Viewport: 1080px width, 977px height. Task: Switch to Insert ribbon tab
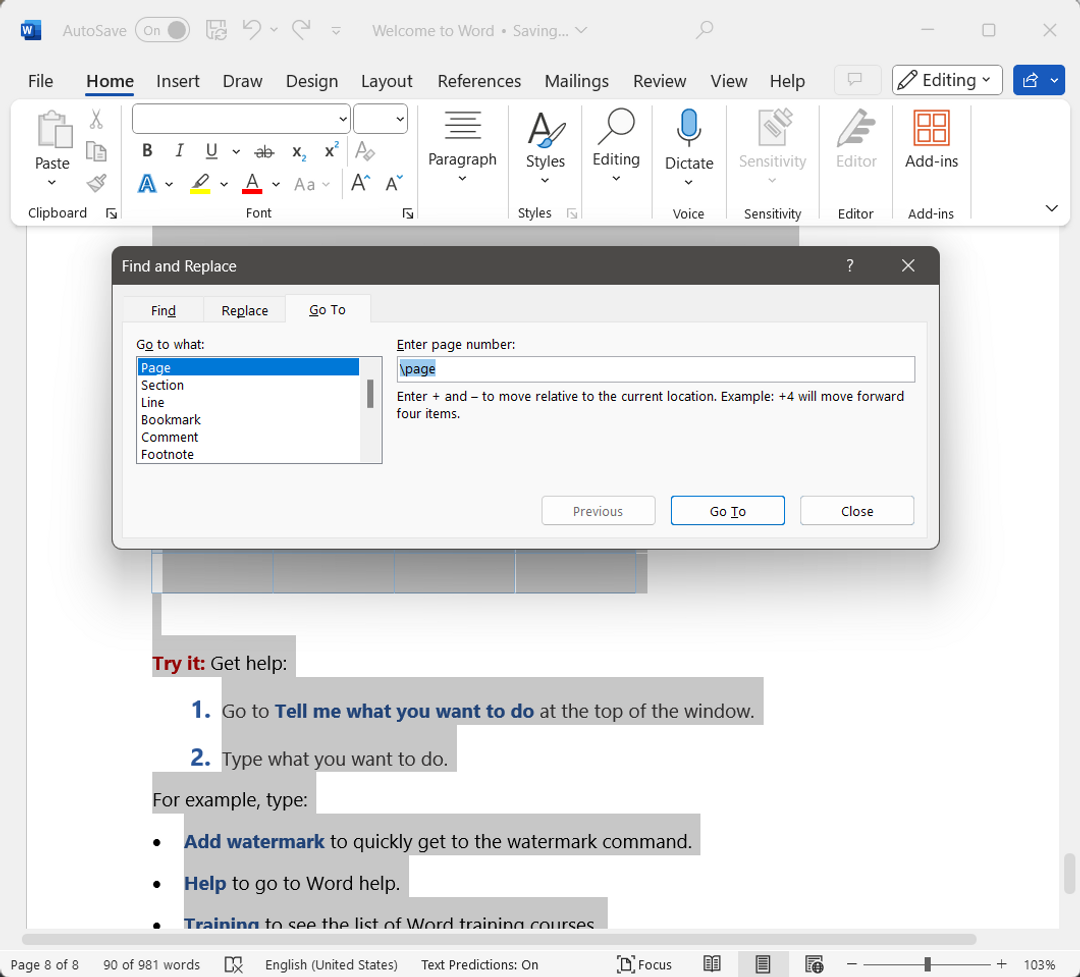178,81
